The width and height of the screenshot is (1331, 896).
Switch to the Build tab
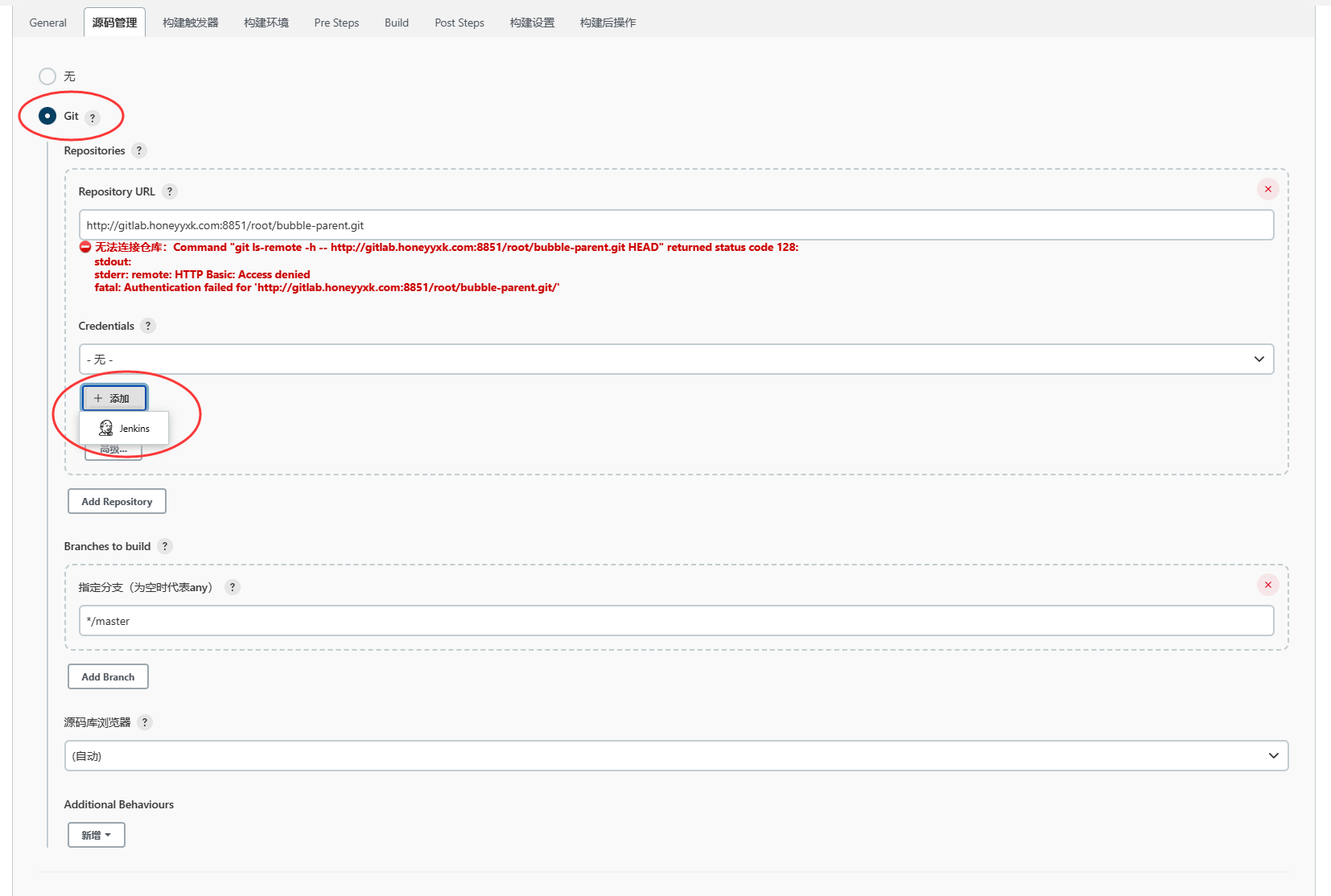(397, 23)
